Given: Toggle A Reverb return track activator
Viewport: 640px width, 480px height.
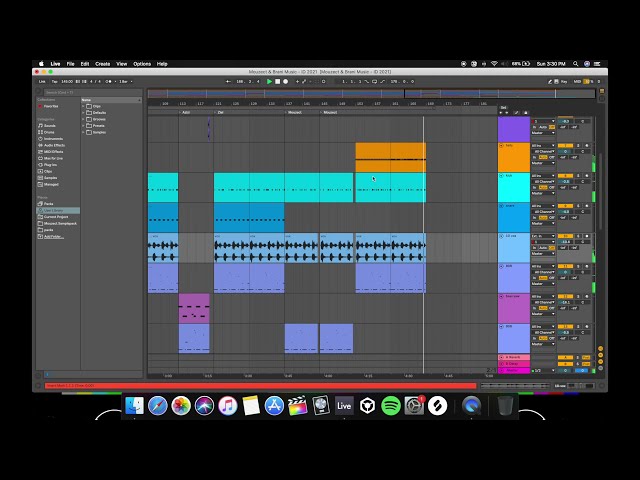Looking at the screenshot, I should point(565,358).
